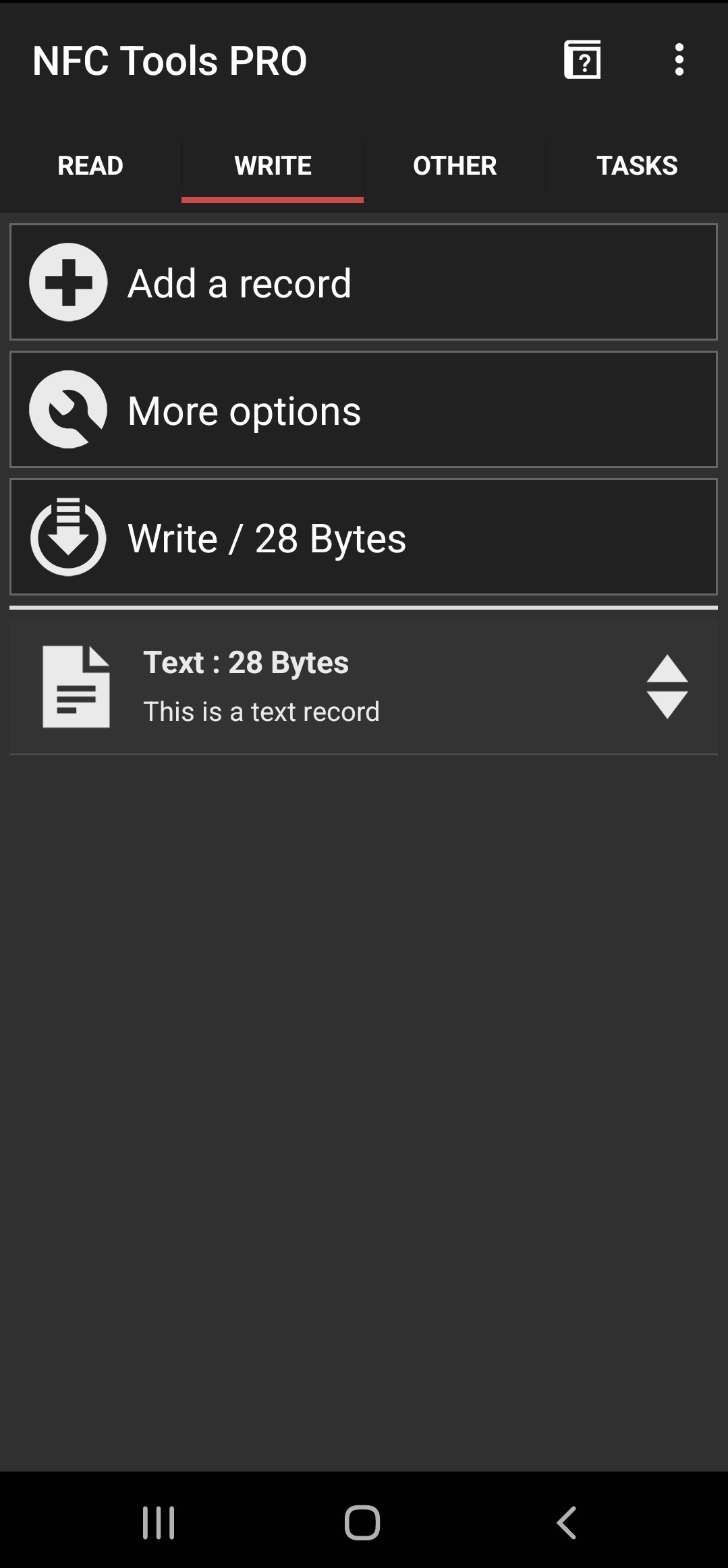Open the three-dot overflow menu

(x=679, y=60)
